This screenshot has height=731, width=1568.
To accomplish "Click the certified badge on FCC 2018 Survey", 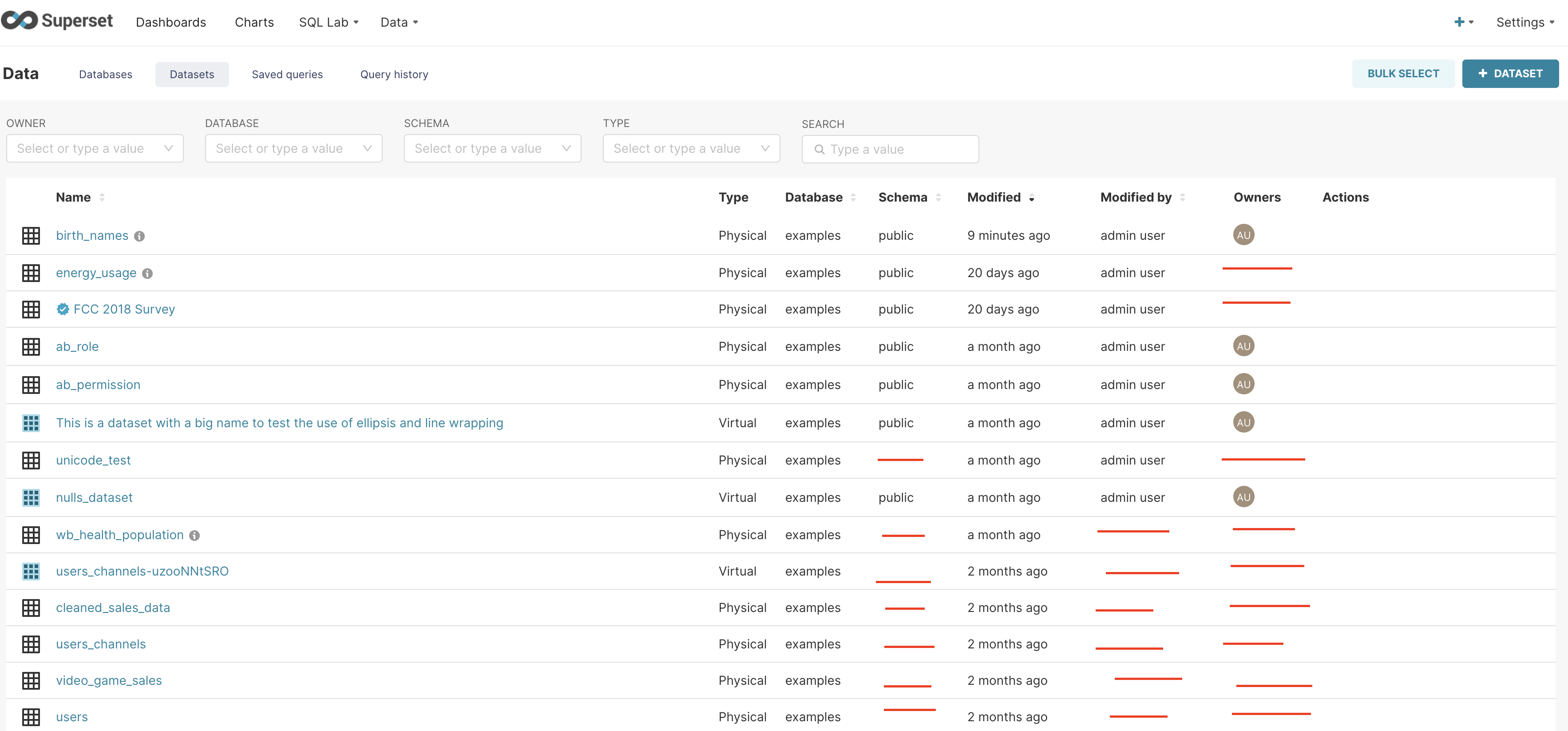I will 63,310.
